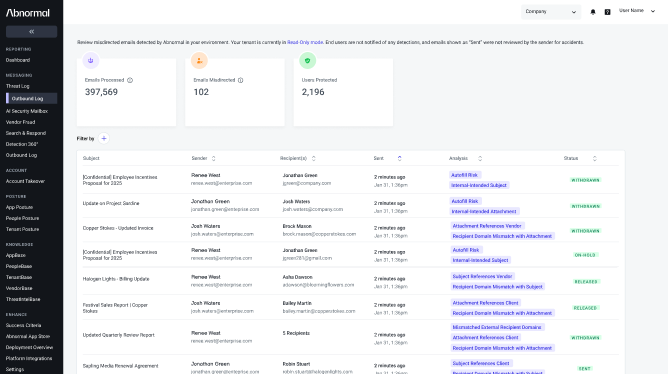Open Detection 360° page
The image size is (668, 374).
[x=22, y=144]
